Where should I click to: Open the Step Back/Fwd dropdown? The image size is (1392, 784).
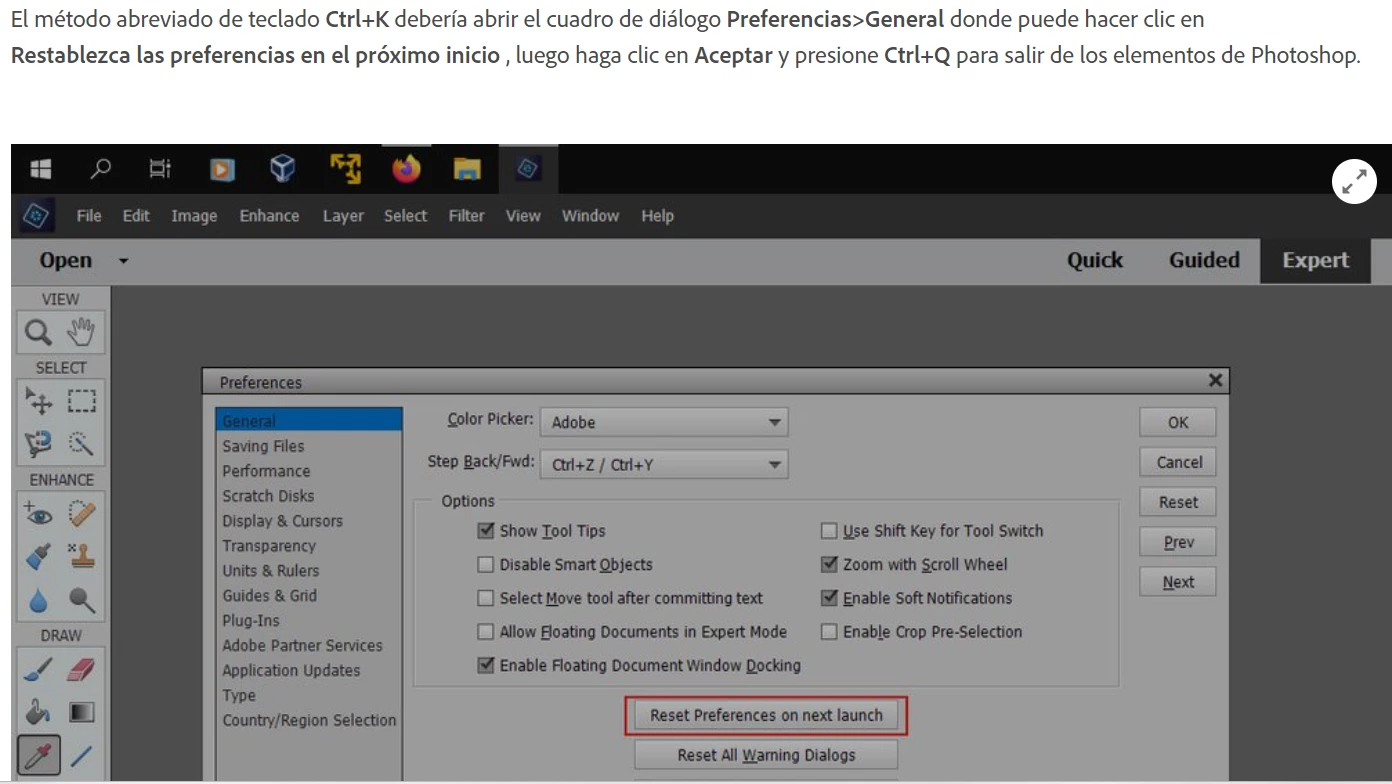664,465
